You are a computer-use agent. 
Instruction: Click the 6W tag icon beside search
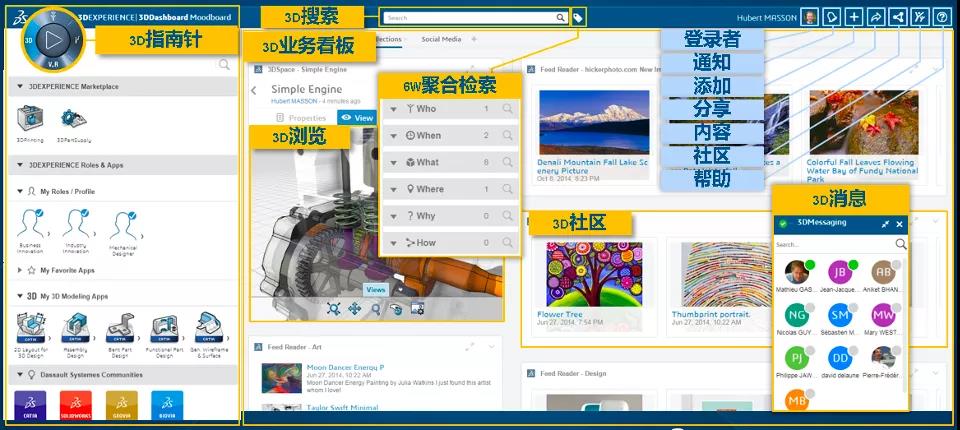pyautogui.click(x=578, y=17)
